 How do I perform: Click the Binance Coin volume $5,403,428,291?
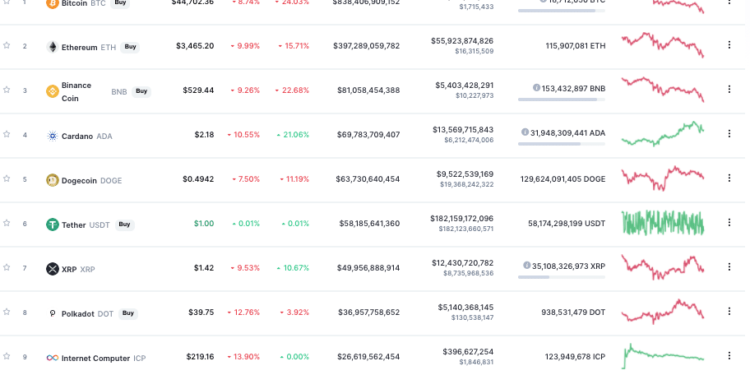point(464,85)
